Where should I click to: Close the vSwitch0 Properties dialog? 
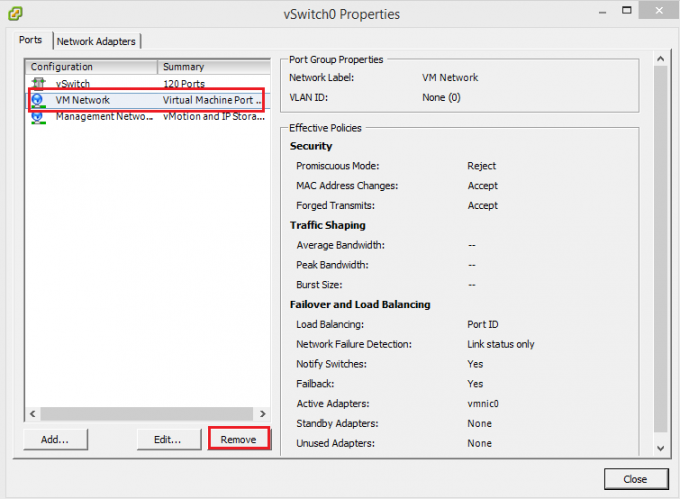pos(635,478)
